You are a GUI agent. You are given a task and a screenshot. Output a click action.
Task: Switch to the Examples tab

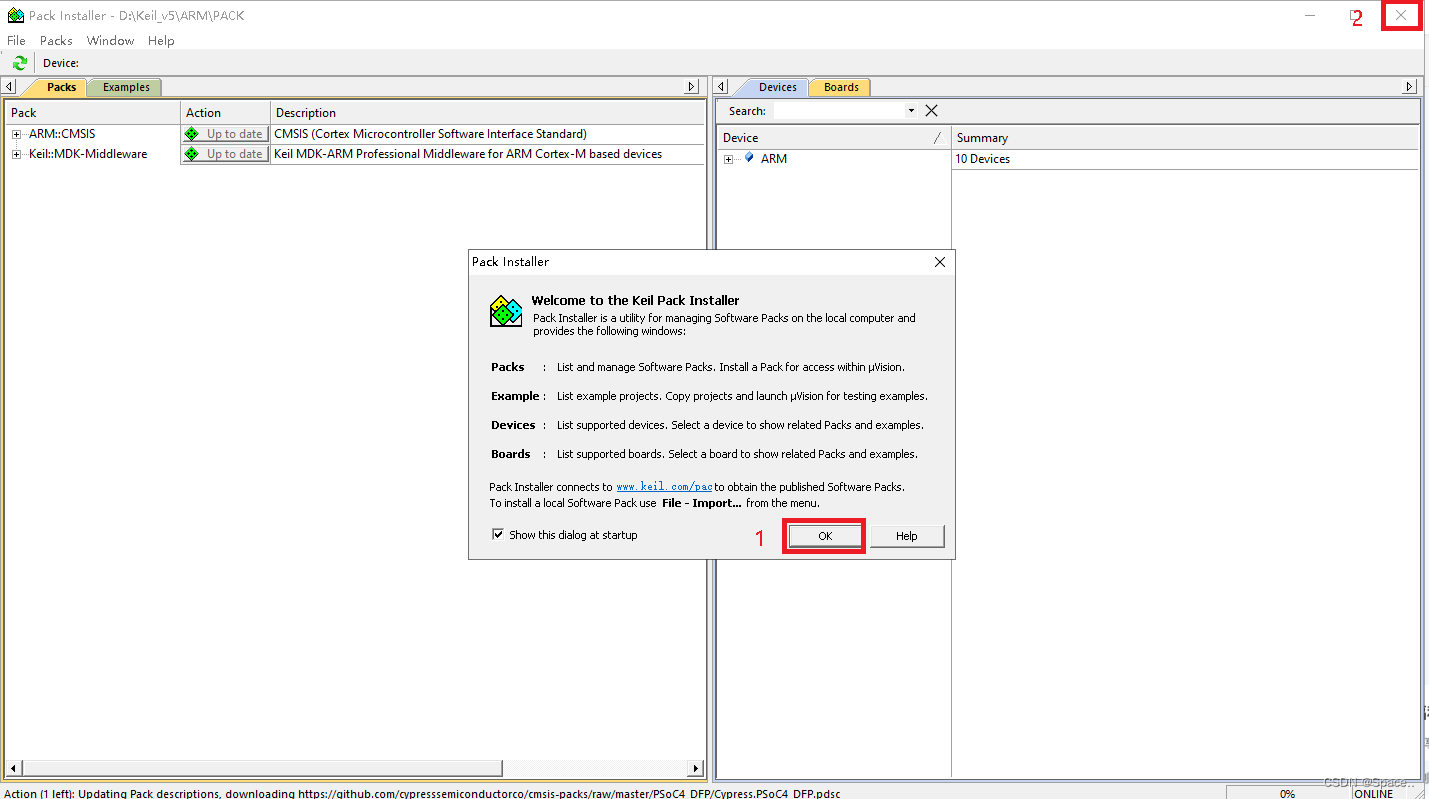point(126,87)
